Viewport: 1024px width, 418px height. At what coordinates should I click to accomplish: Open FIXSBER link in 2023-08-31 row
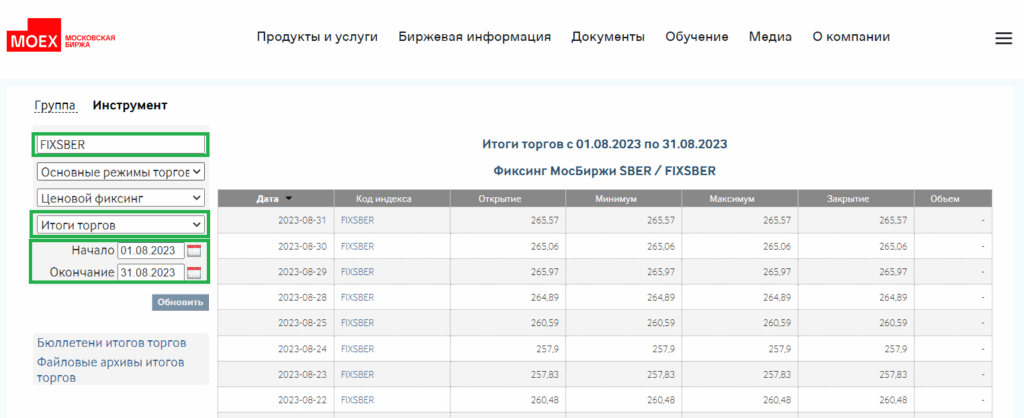(358, 221)
